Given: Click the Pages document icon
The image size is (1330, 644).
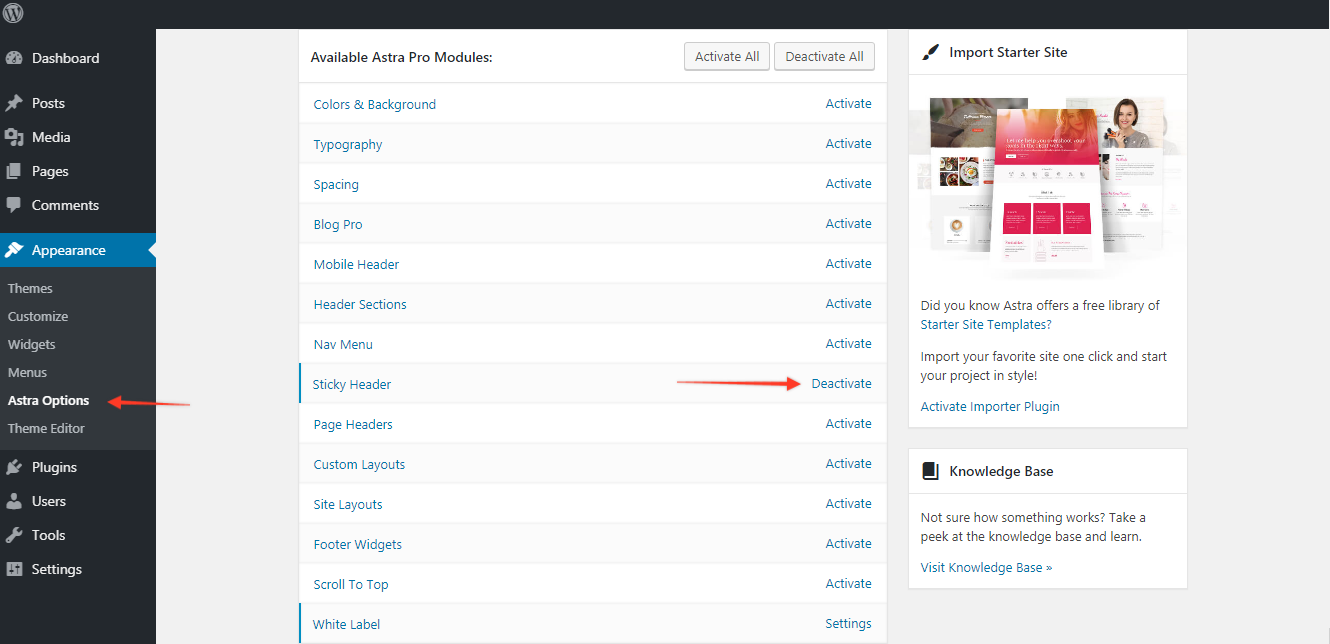Looking at the screenshot, I should [14, 171].
